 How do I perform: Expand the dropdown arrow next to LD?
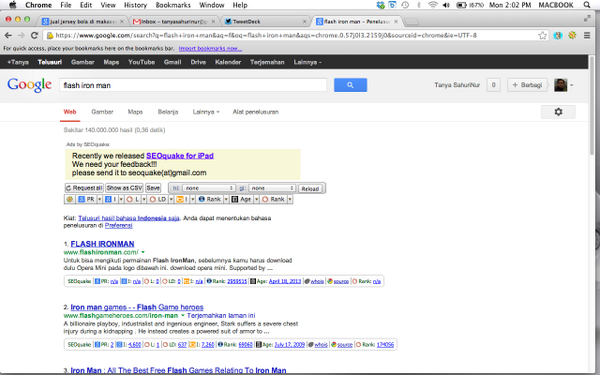(x=171, y=199)
